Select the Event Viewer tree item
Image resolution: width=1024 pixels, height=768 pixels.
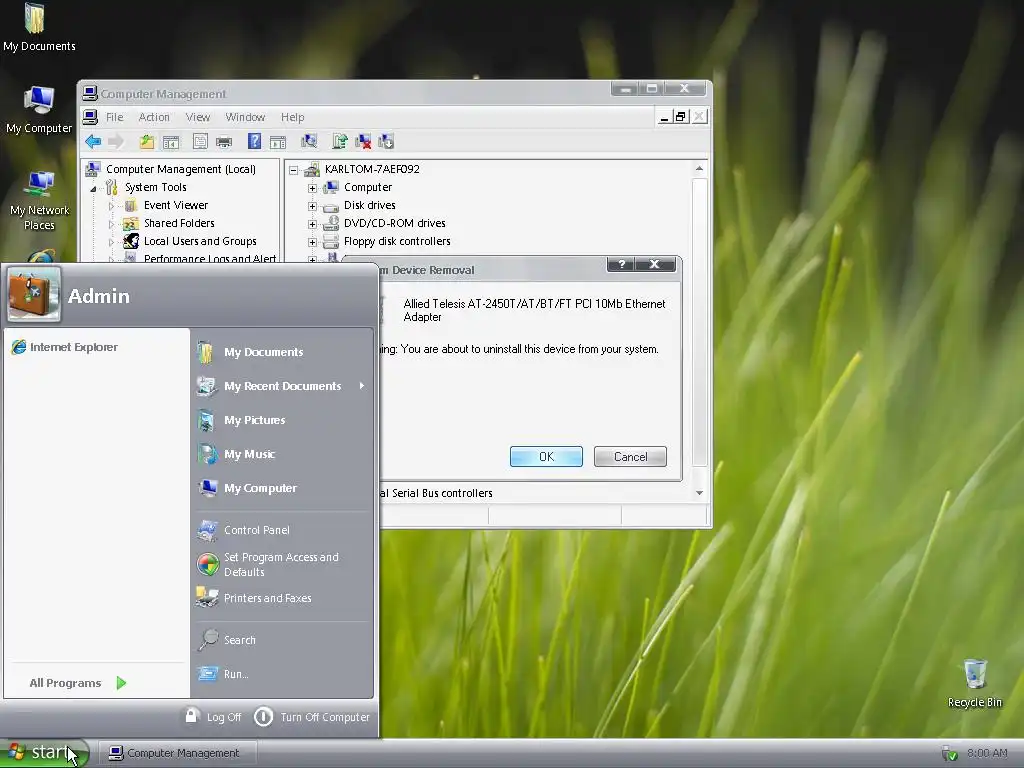(x=176, y=205)
